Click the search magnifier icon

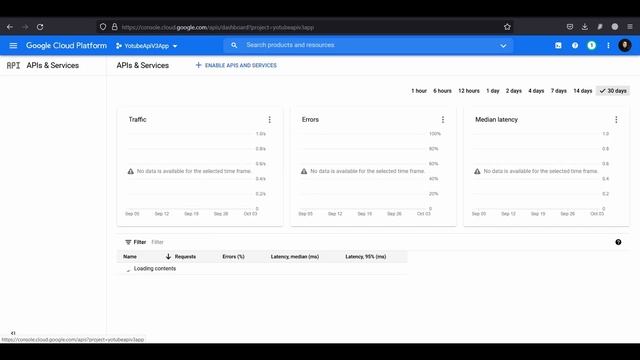point(234,45)
